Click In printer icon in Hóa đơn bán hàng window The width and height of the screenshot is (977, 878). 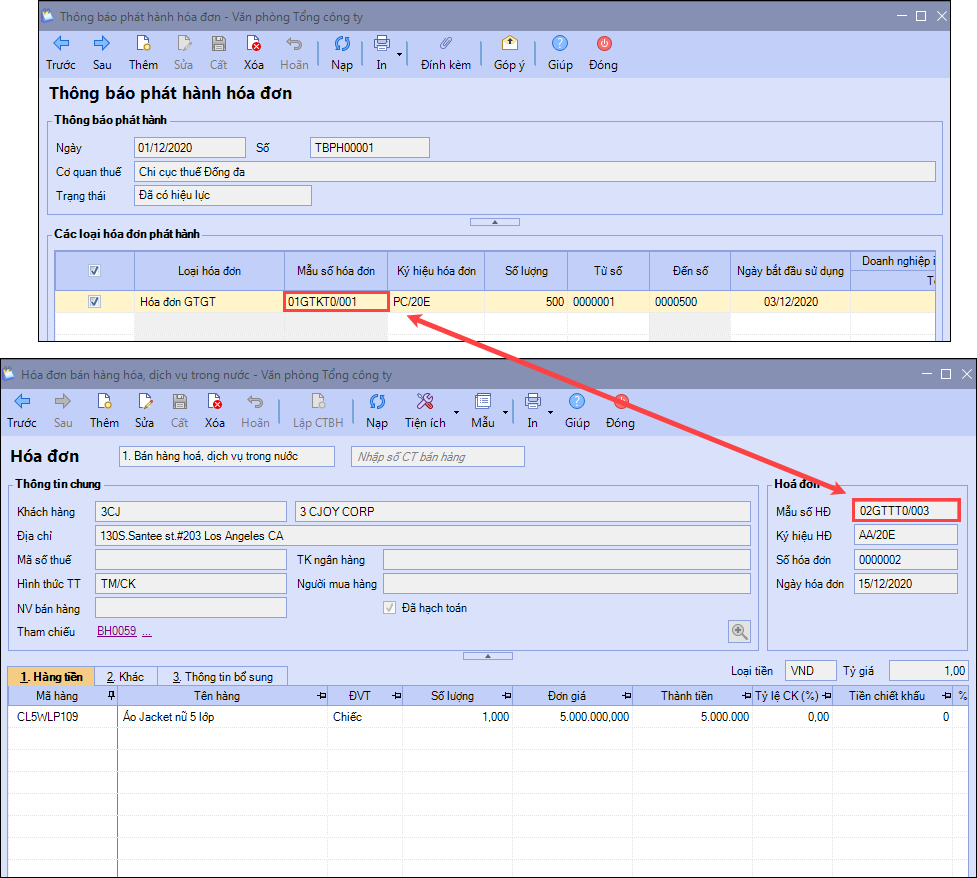(x=532, y=401)
